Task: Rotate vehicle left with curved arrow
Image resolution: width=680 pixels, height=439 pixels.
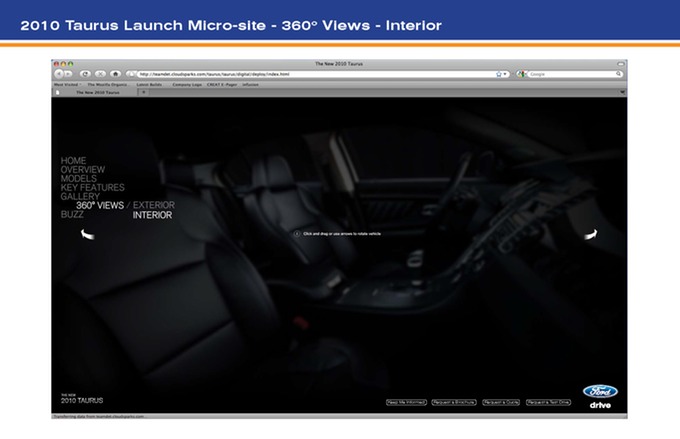Action: (x=88, y=234)
